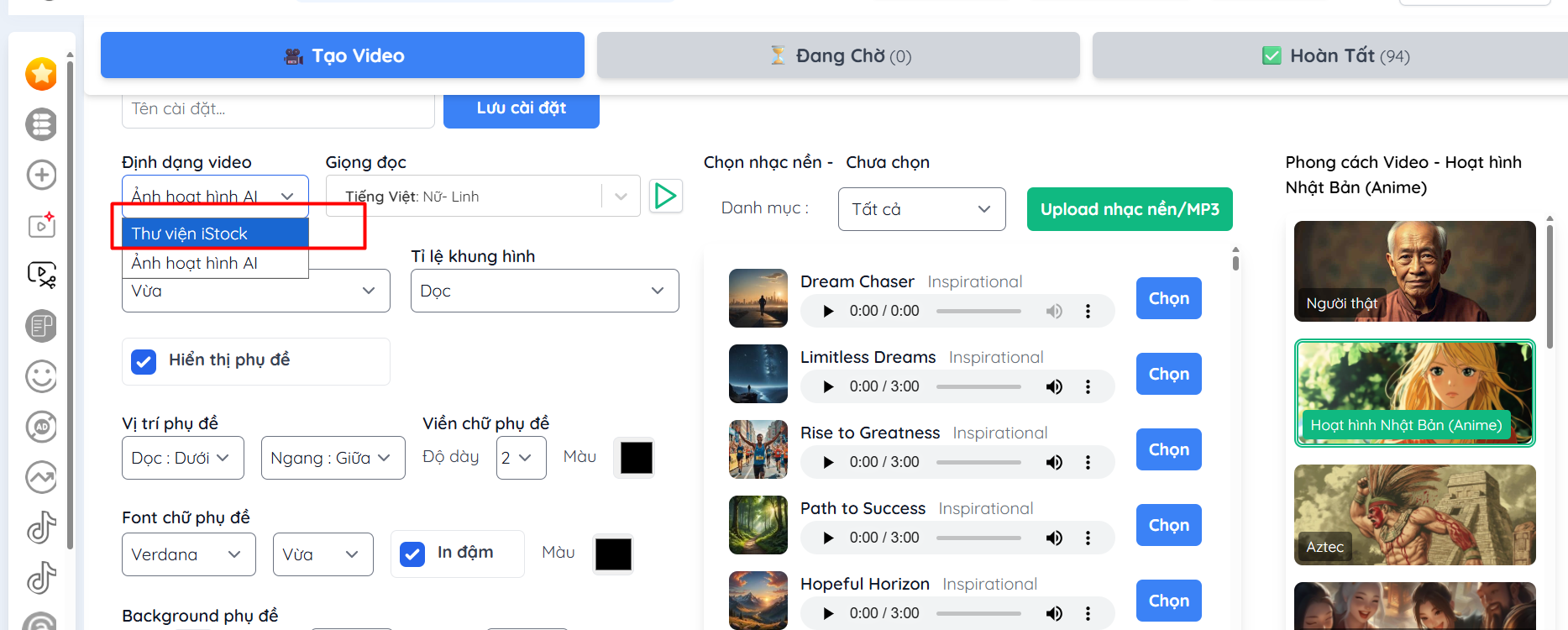Switch to the Hoàn Tất tab
The image size is (1568, 630).
1334,55
